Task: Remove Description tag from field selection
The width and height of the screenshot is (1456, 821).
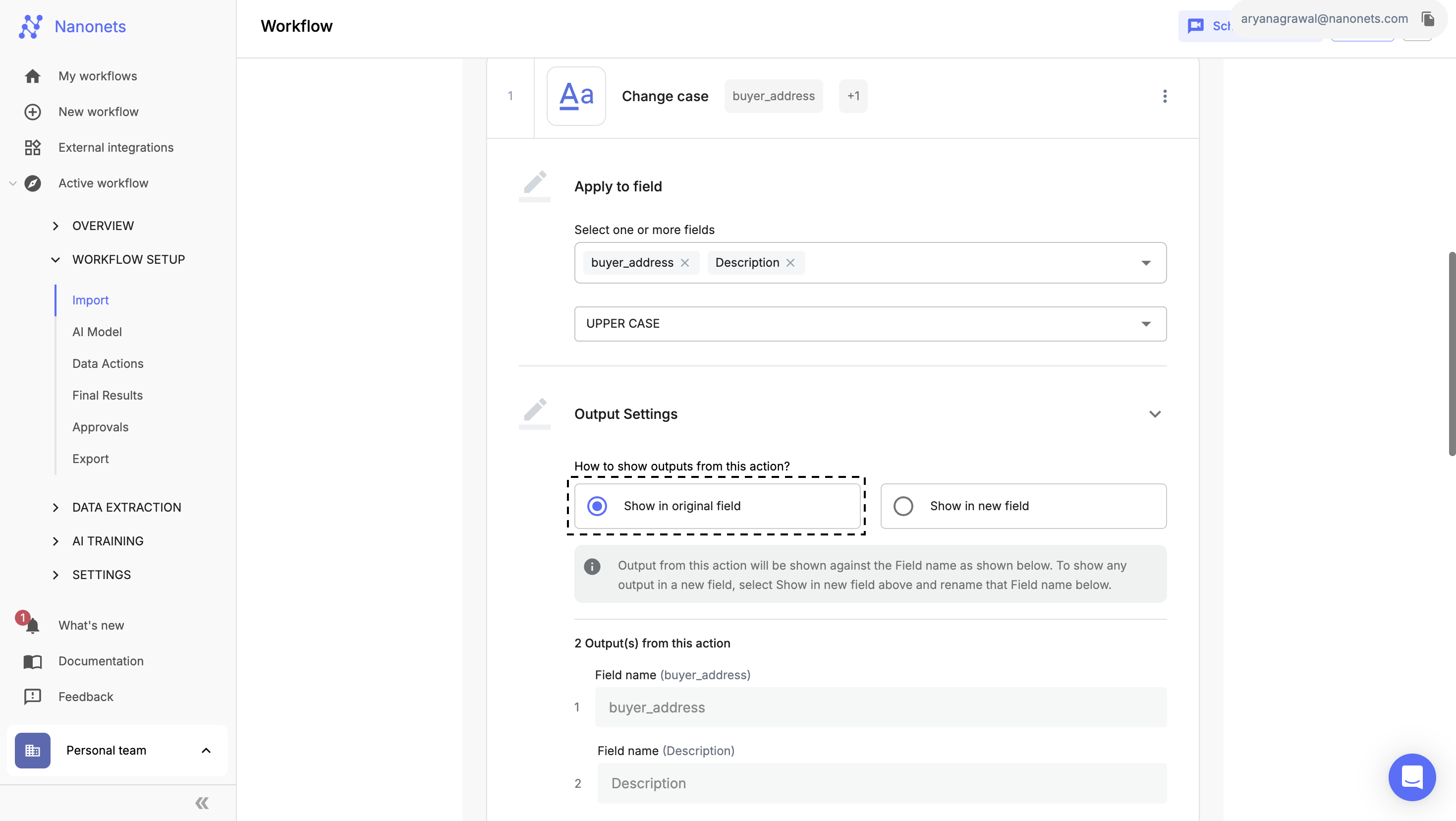Action: 791,262
